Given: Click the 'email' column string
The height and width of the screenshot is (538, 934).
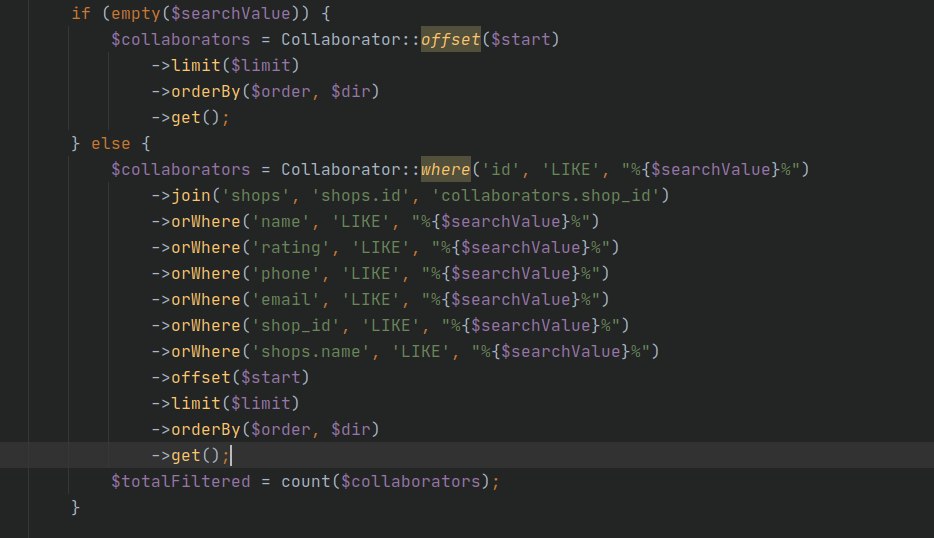Looking at the screenshot, I should point(286,300).
